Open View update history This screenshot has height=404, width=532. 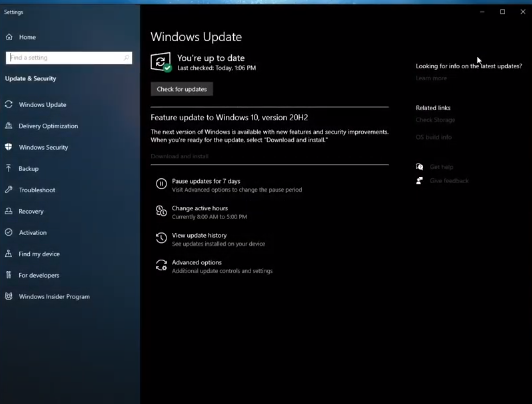199,235
